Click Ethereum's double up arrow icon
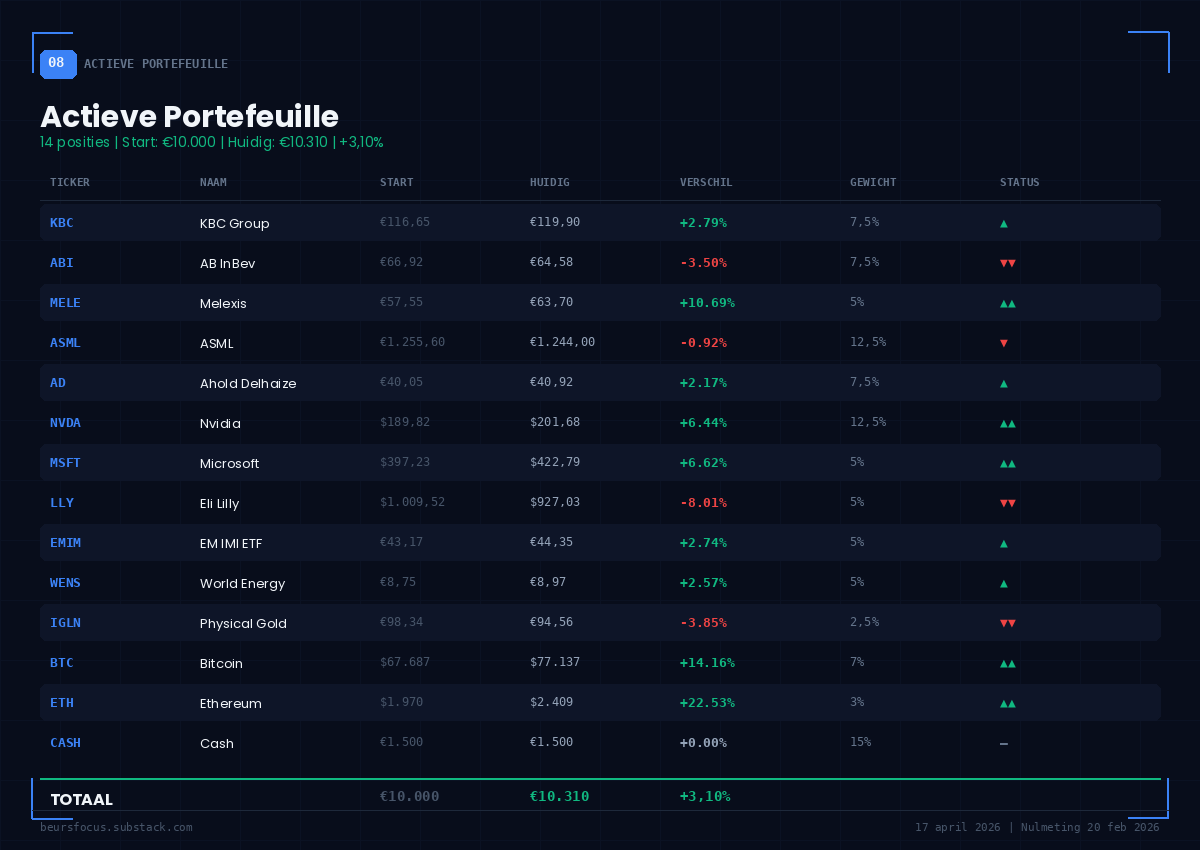The image size is (1200, 850). 1008,702
